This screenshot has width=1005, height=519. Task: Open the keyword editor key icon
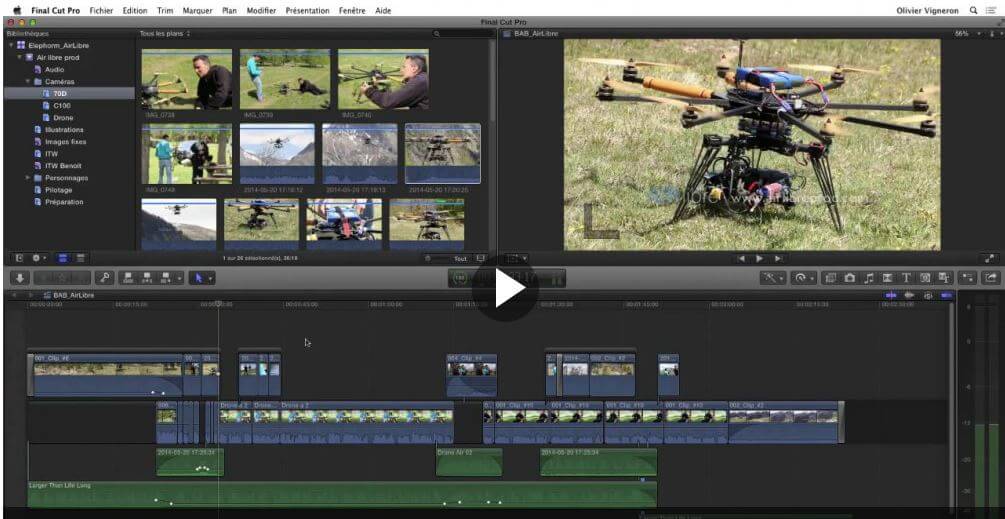click(x=104, y=277)
